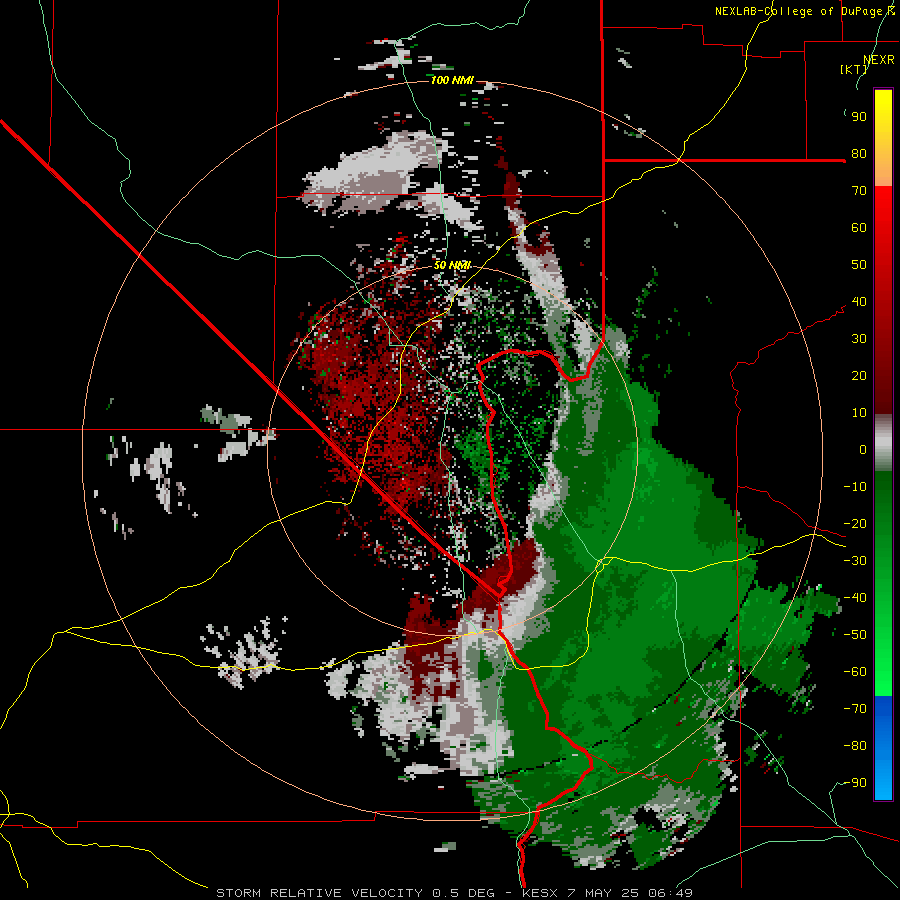Click the -10 value on the scale
The height and width of the screenshot is (900, 900).
855,487
